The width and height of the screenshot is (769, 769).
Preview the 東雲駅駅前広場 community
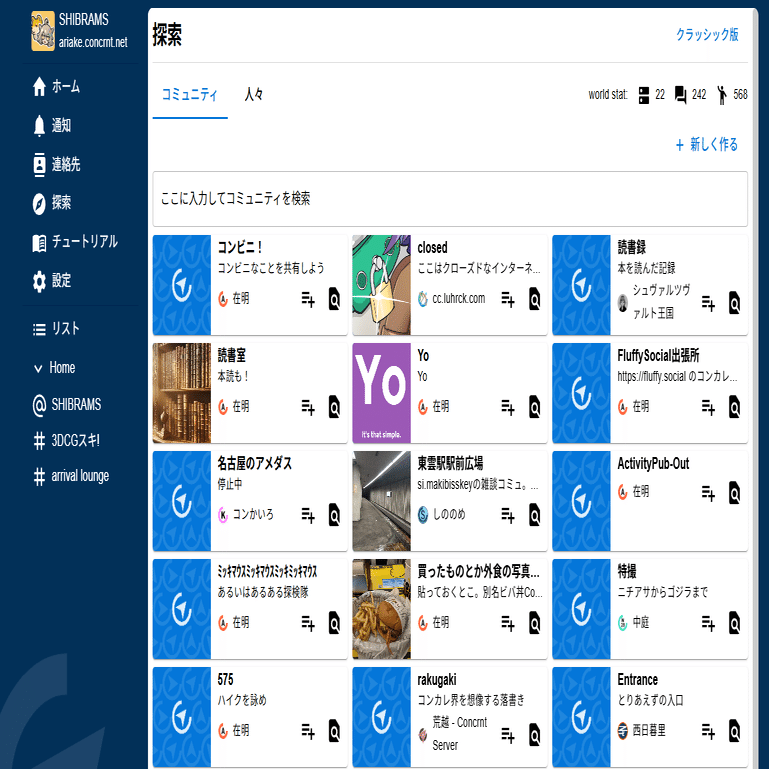click(x=535, y=515)
